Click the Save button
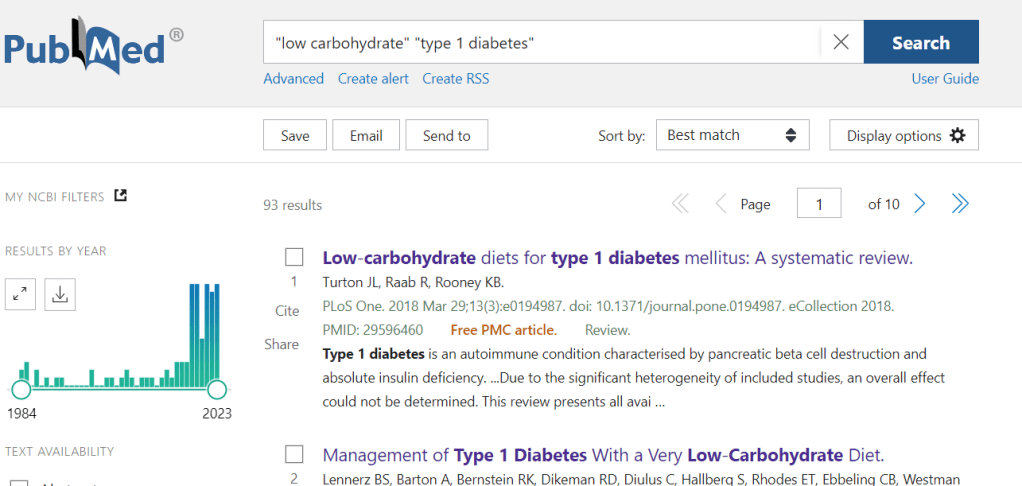 pyautogui.click(x=295, y=136)
